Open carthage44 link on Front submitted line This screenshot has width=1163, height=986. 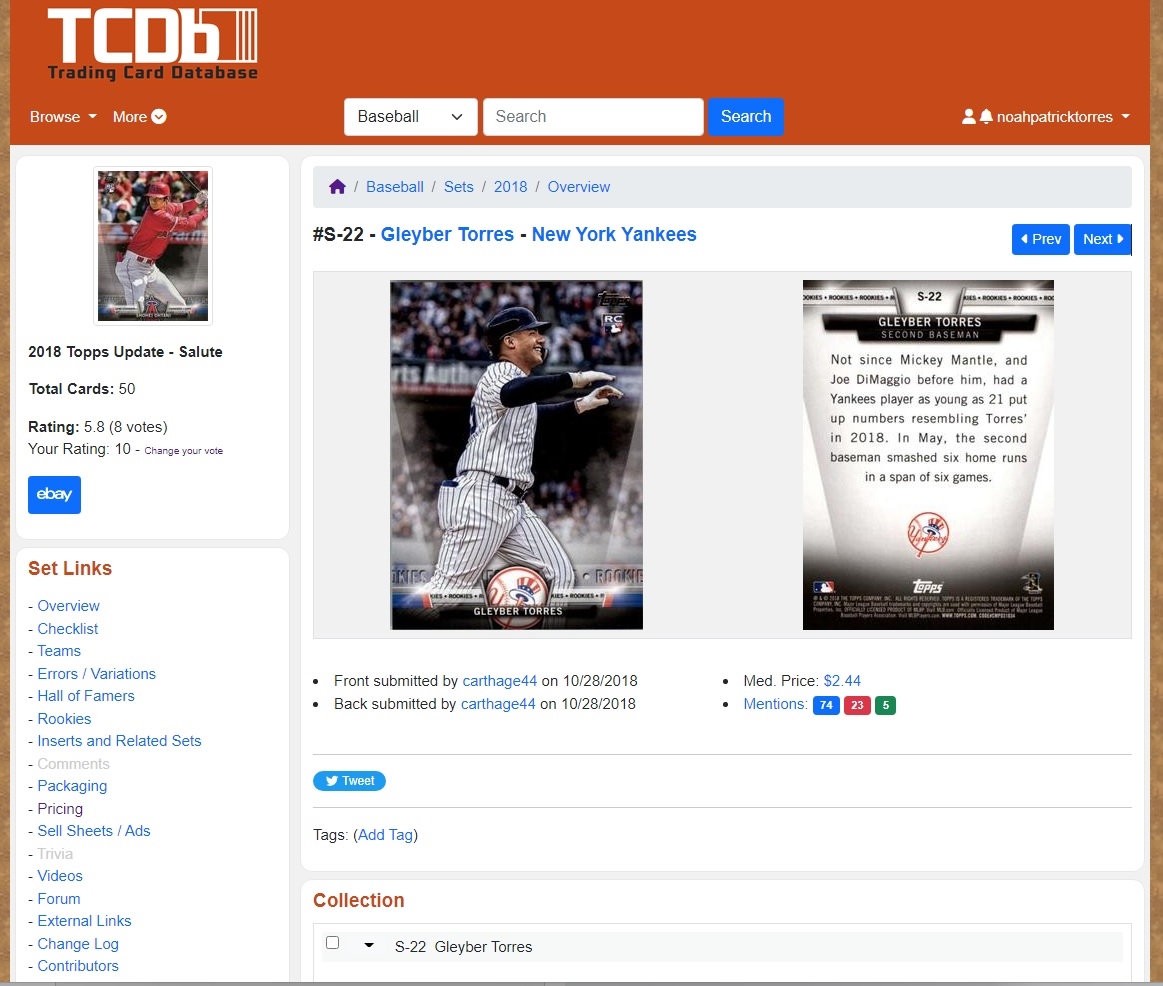click(500, 681)
